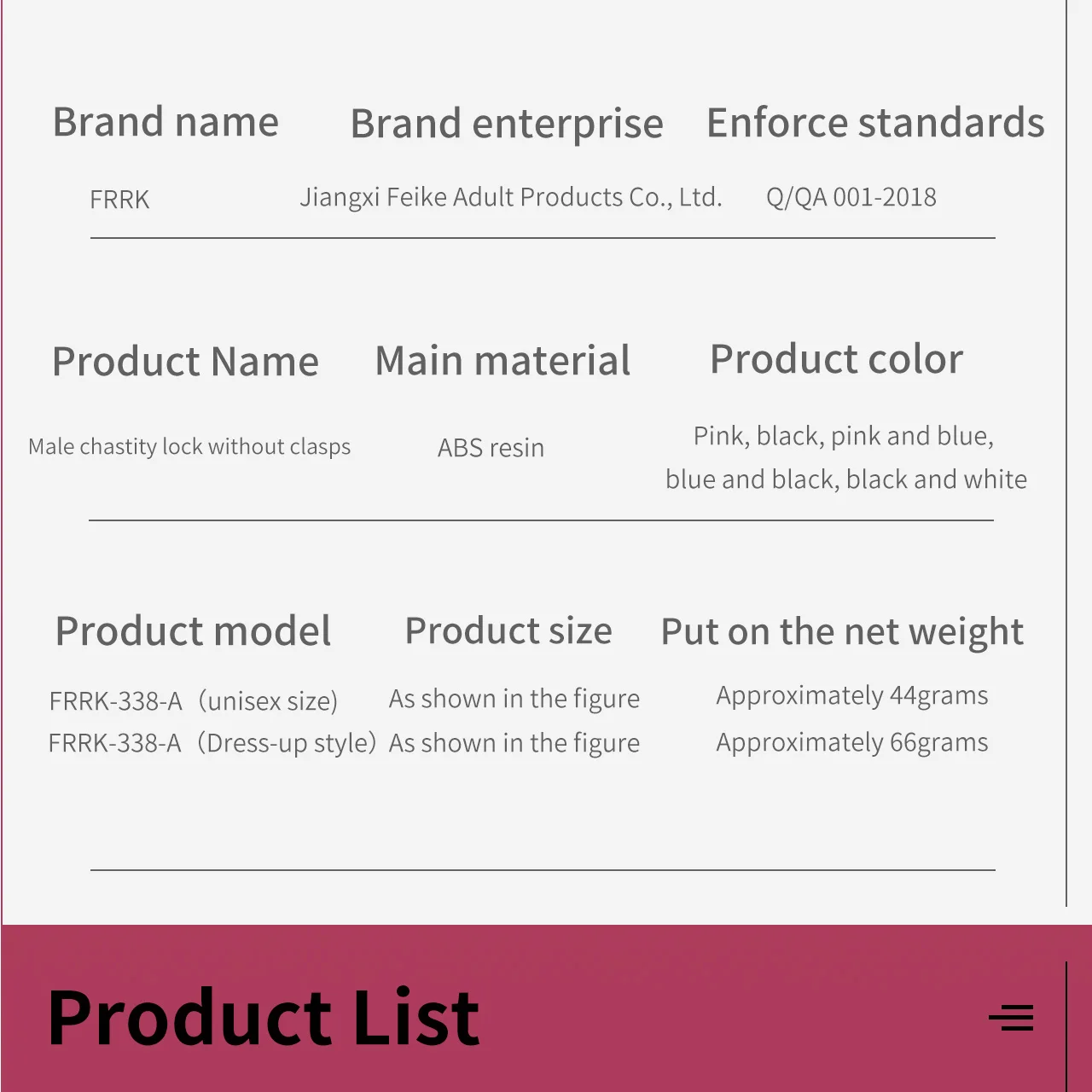The height and width of the screenshot is (1092, 1092).
Task: Select the Product Name heading
Action: (185, 362)
